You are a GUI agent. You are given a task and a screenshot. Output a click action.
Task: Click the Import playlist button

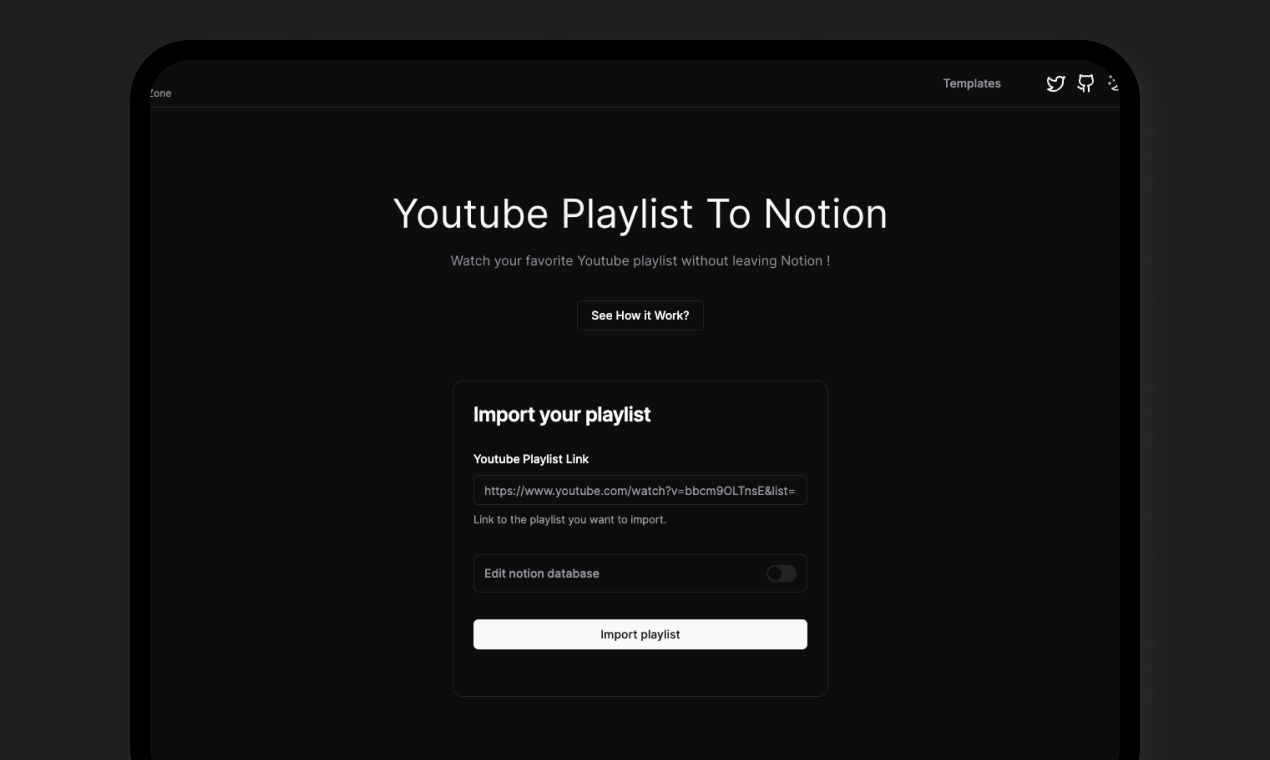click(x=640, y=634)
